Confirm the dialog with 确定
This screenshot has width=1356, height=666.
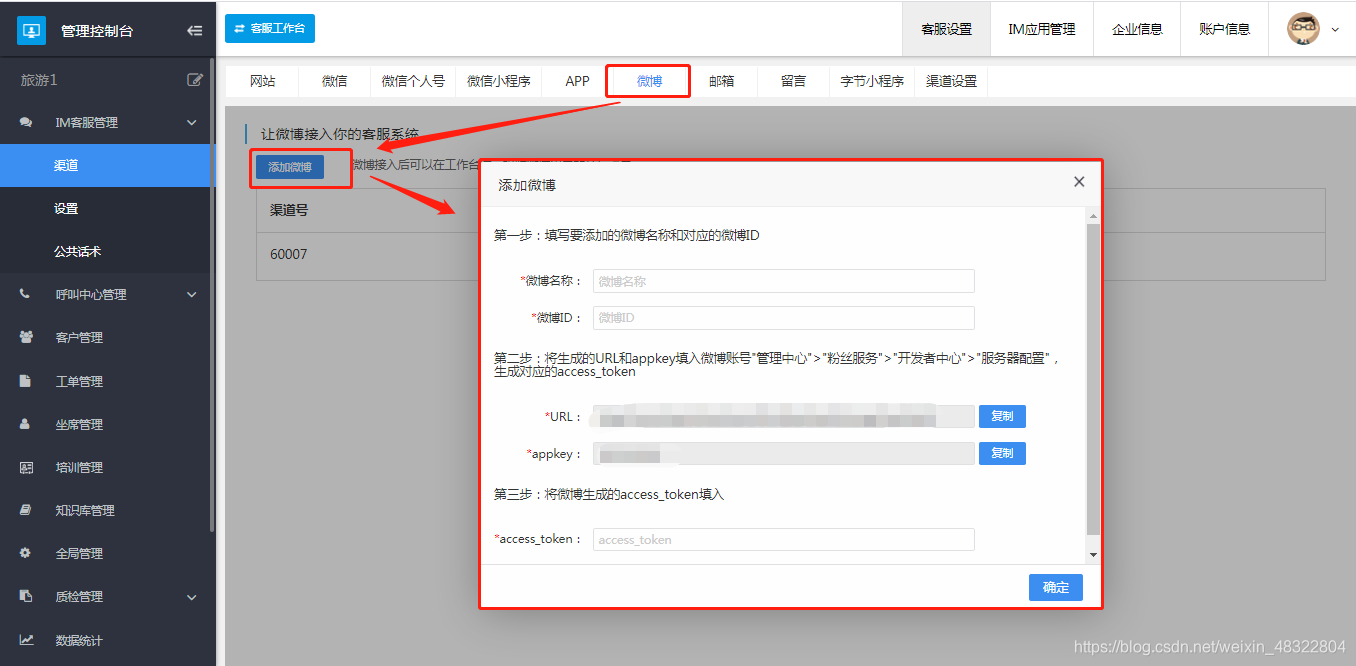pyautogui.click(x=1056, y=587)
